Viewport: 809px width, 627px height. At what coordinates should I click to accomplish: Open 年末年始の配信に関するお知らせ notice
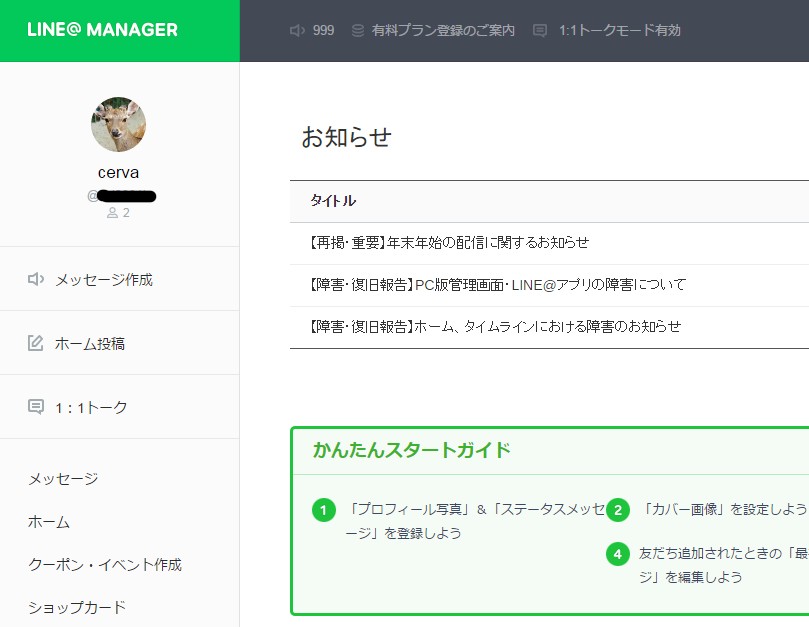pos(449,243)
